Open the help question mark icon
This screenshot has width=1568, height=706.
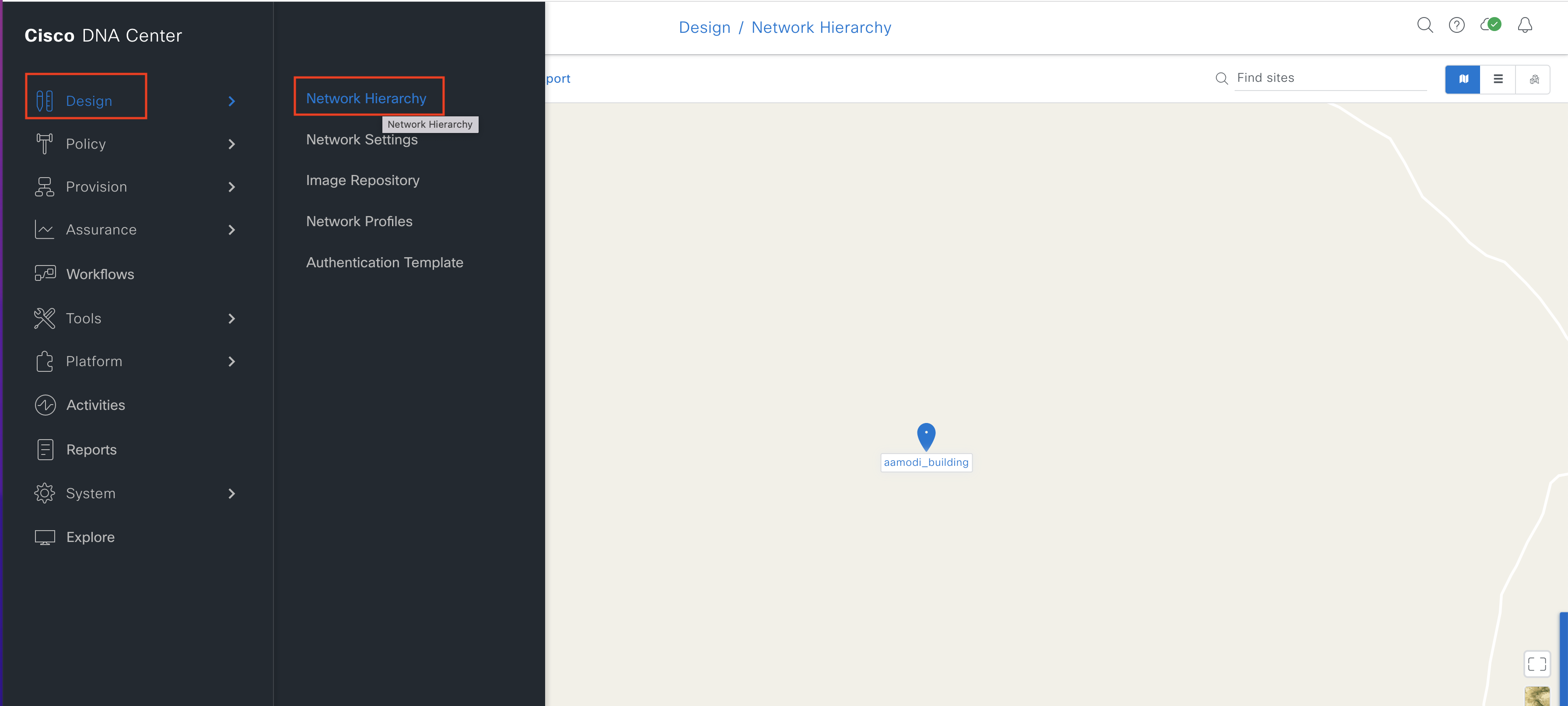[1456, 25]
